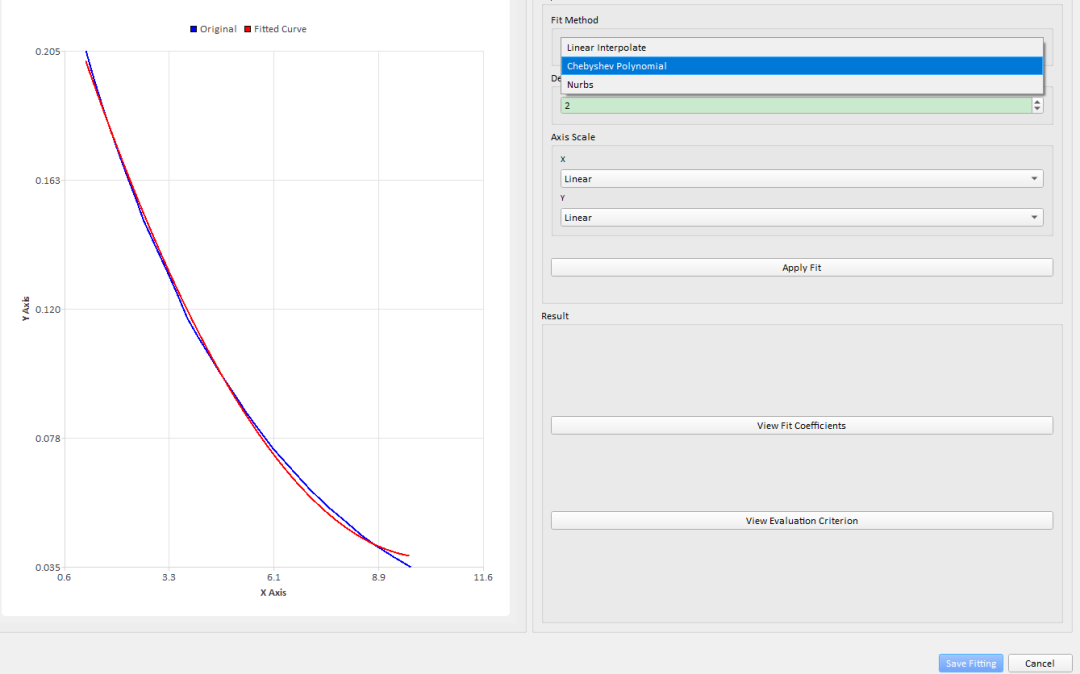1080x674 pixels.
Task: Click the 0.6 X-axis tick value
Action: (x=64, y=578)
